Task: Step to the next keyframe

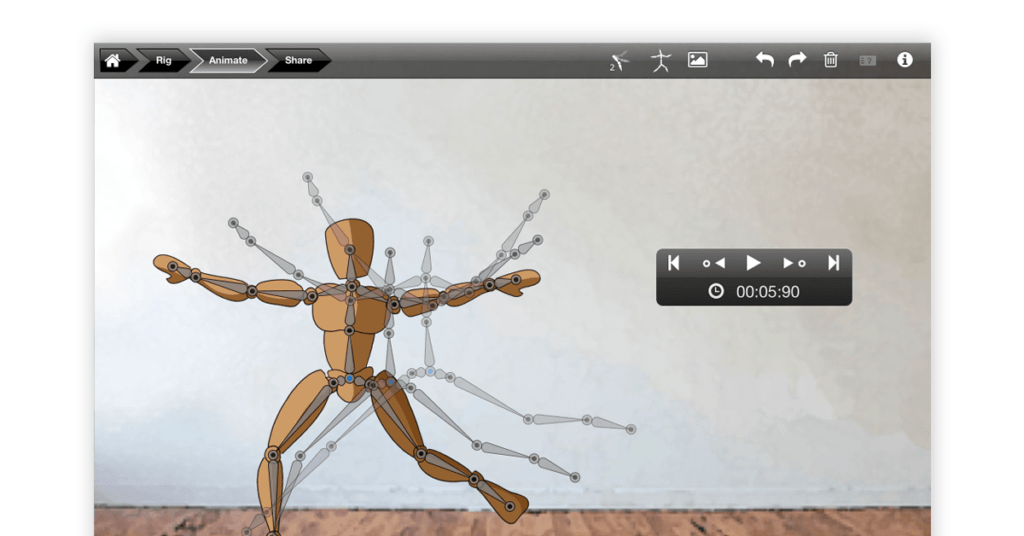Action: point(794,263)
